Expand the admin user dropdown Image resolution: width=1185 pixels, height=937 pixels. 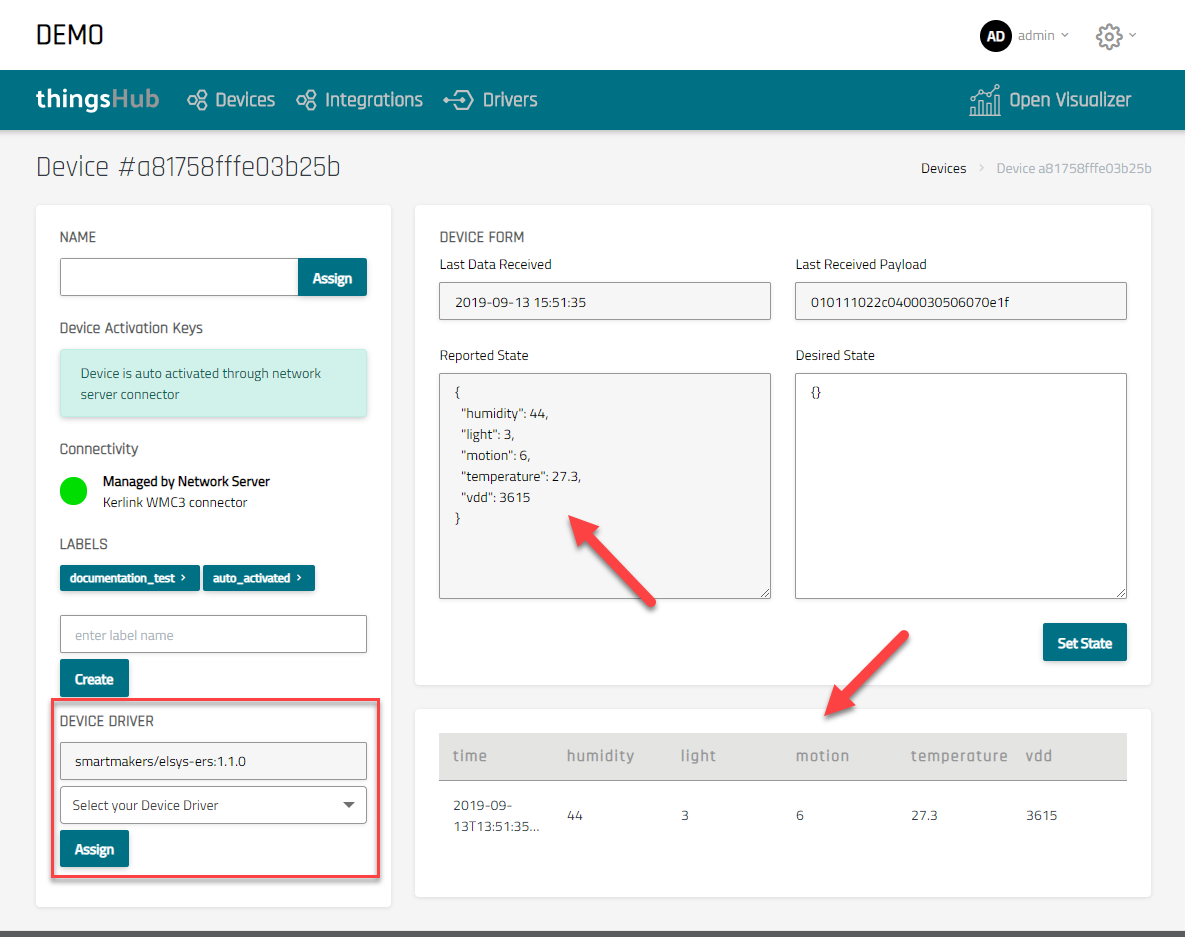coord(1043,36)
